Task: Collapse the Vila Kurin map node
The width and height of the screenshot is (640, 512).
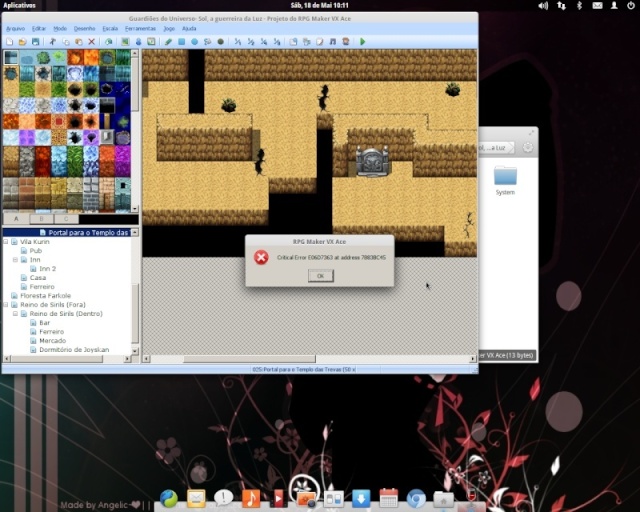Action: coord(6,242)
